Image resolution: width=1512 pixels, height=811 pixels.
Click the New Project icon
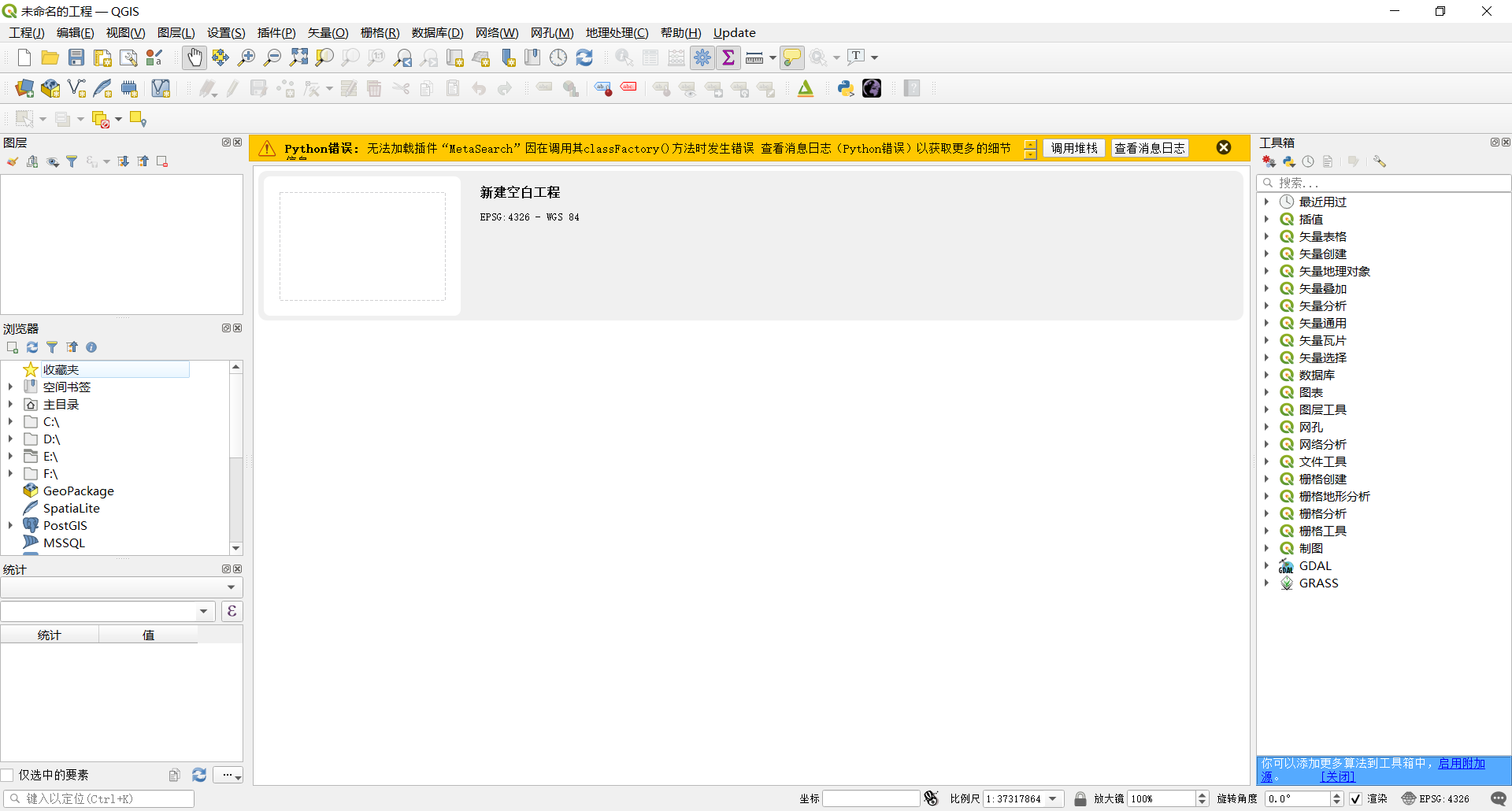coord(24,57)
